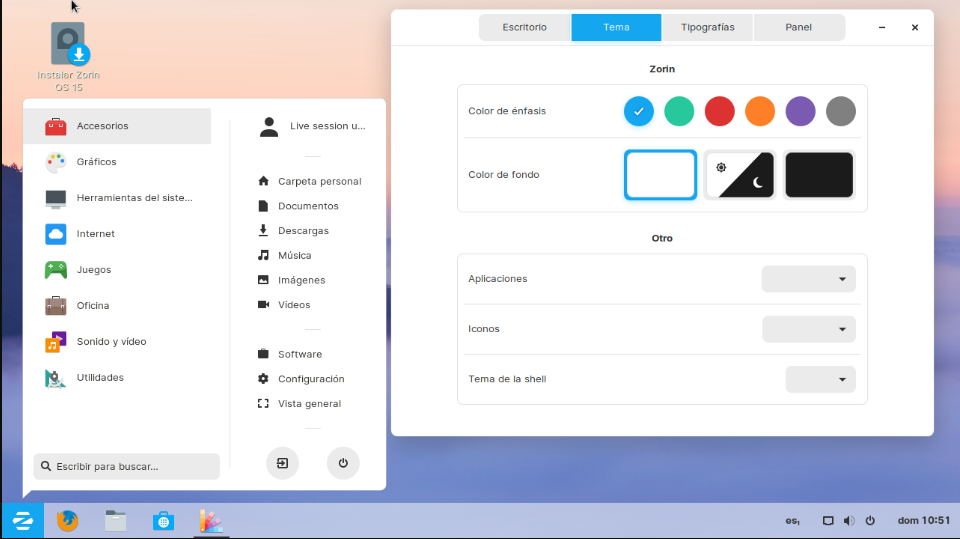Open the Internet category
The height and width of the screenshot is (539, 960).
(117, 233)
